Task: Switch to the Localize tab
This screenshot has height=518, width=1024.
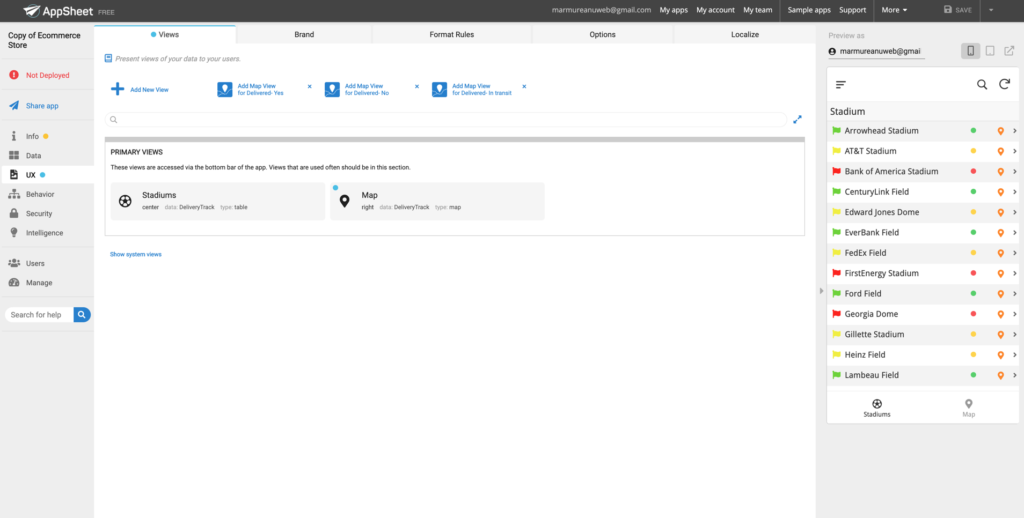Action: click(x=744, y=35)
